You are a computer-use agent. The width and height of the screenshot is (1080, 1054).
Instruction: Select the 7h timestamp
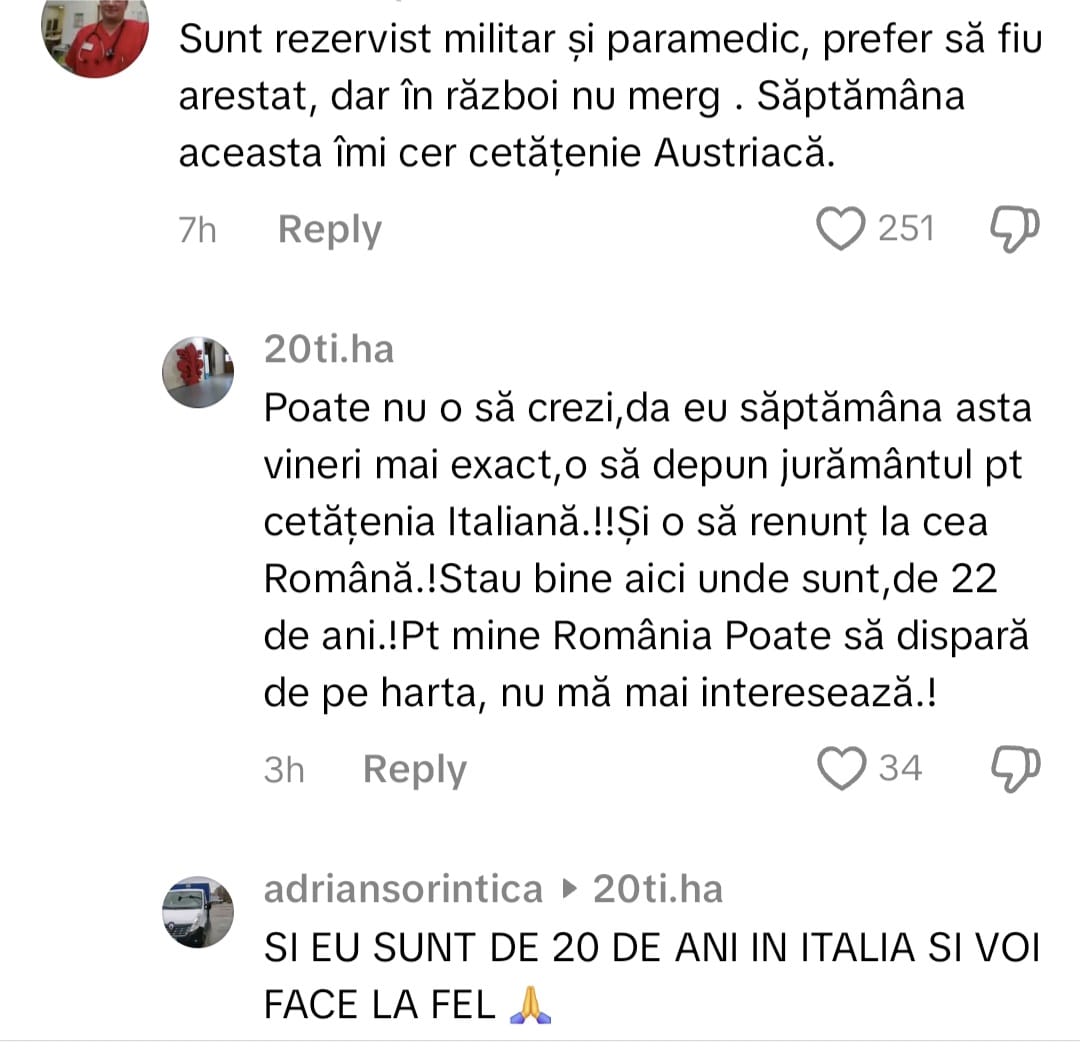tap(198, 230)
